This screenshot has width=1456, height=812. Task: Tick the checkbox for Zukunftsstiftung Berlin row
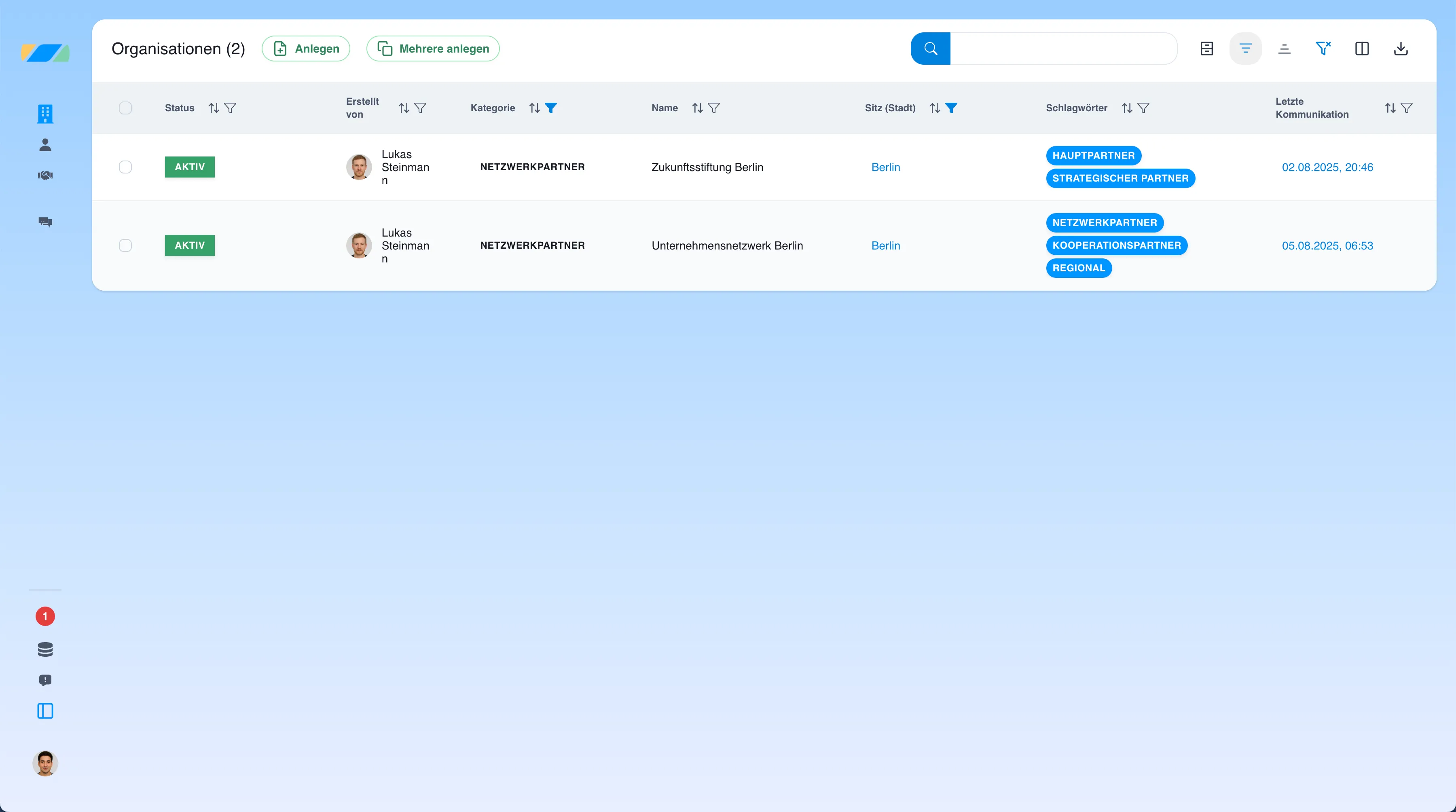[125, 167]
